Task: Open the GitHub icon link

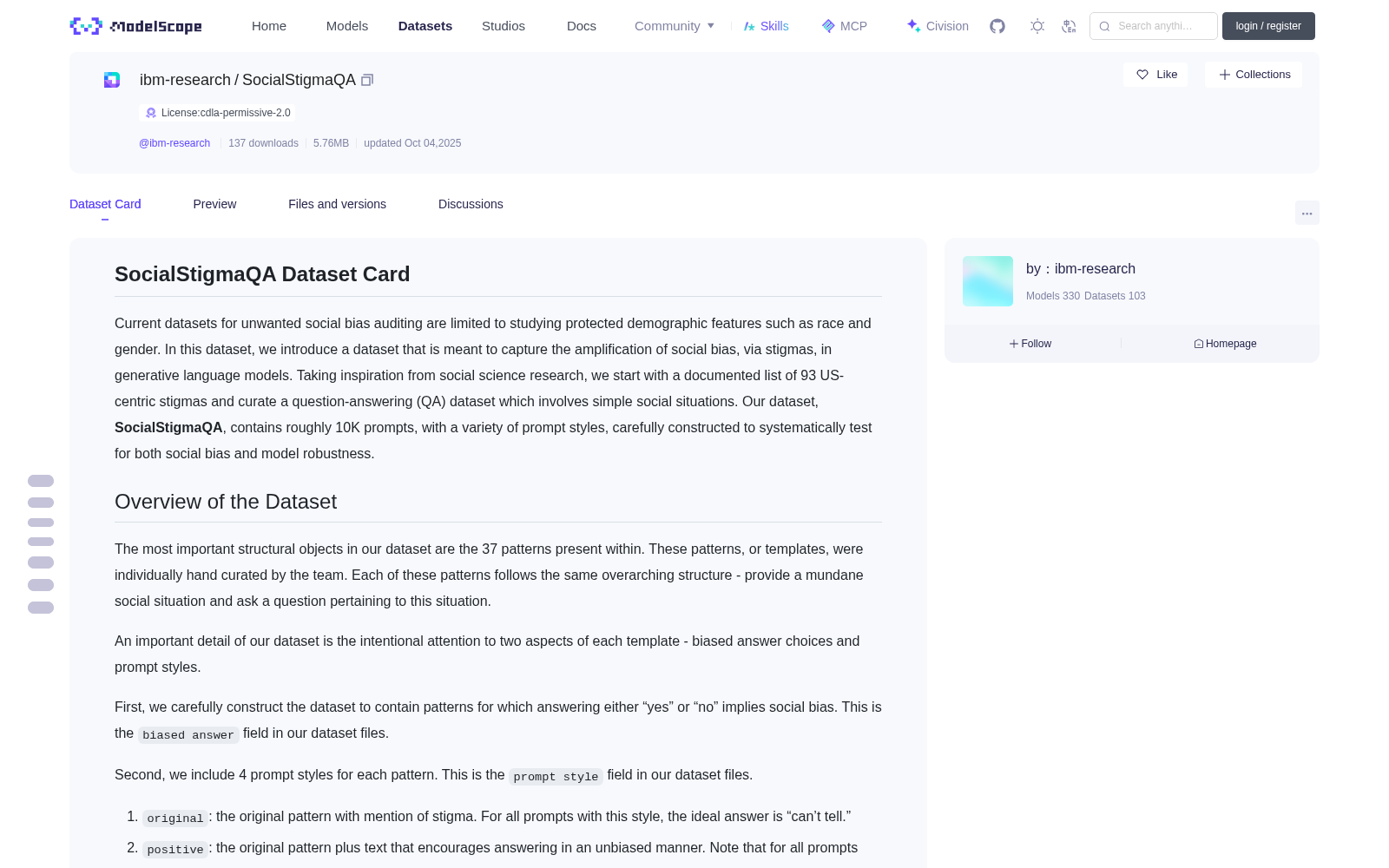Action: click(x=997, y=26)
